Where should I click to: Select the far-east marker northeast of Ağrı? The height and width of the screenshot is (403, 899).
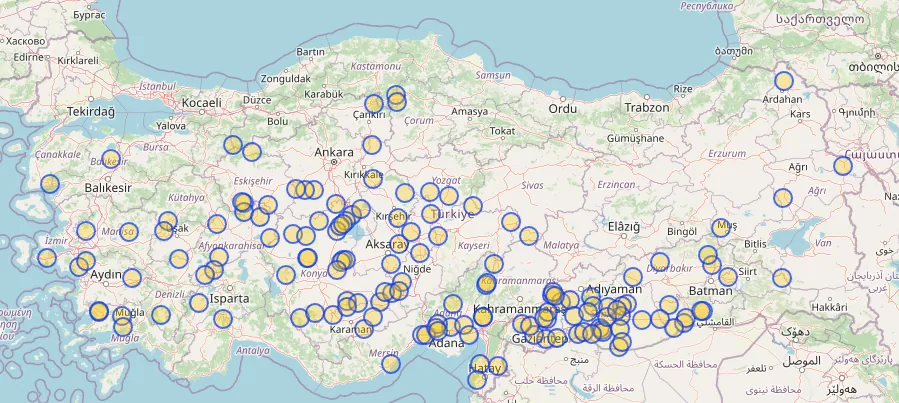point(843,165)
